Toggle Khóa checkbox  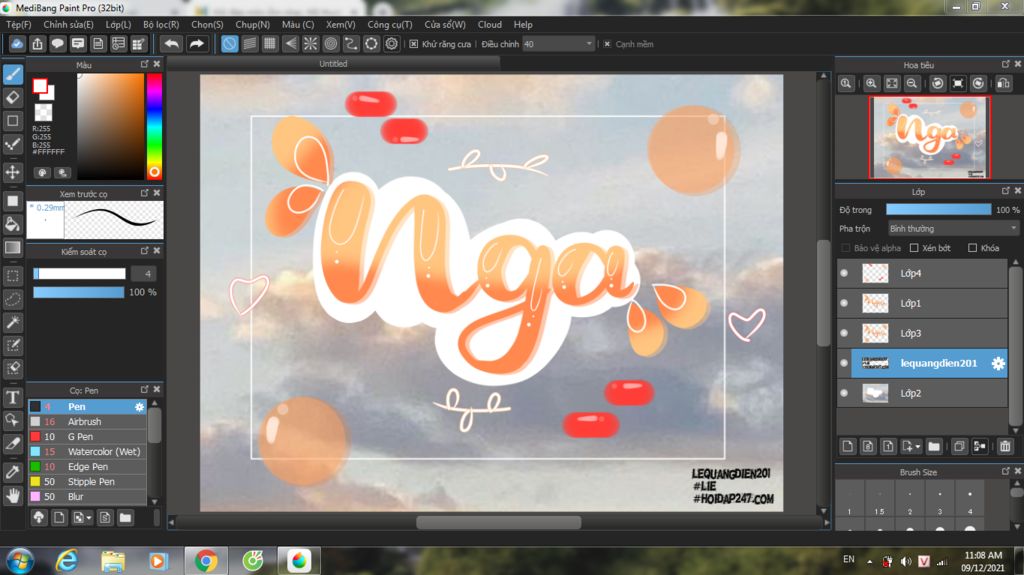coord(972,248)
